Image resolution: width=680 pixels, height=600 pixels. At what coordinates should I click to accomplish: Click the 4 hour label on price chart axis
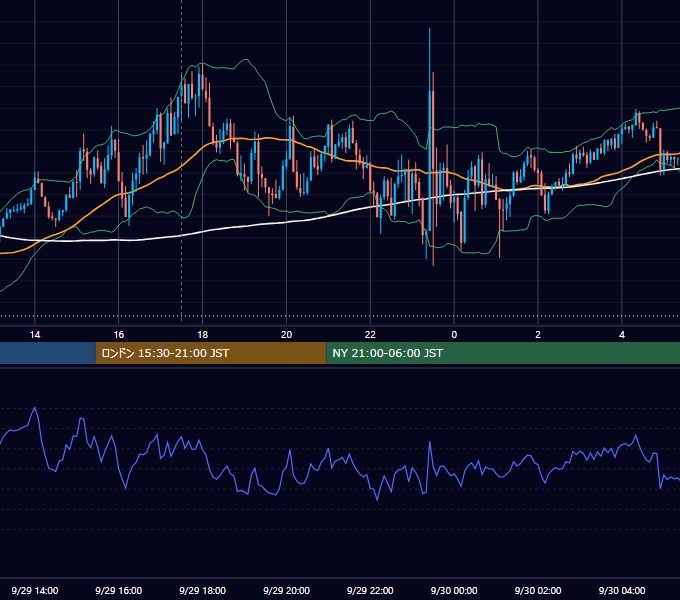coord(622,335)
